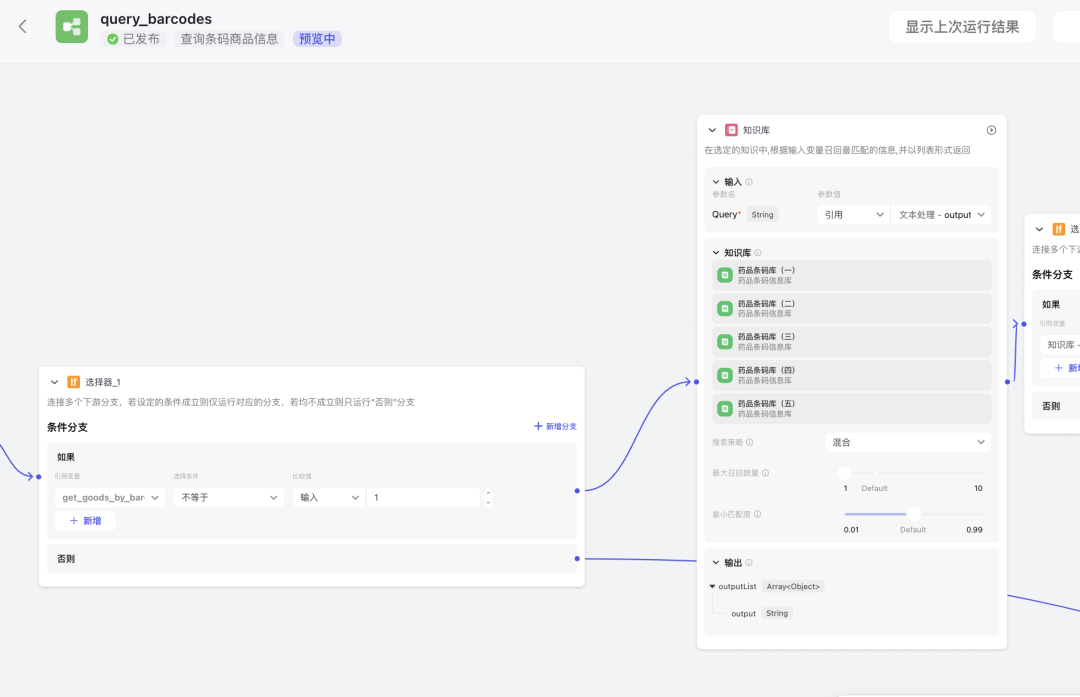
Task: Collapse the 知识库 list section
Action: click(x=716, y=253)
